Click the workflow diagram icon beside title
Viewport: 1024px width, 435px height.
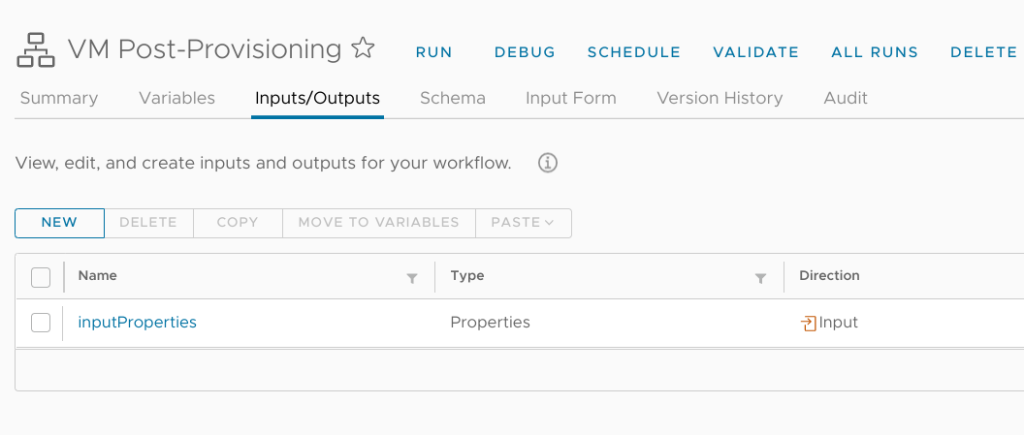point(35,50)
